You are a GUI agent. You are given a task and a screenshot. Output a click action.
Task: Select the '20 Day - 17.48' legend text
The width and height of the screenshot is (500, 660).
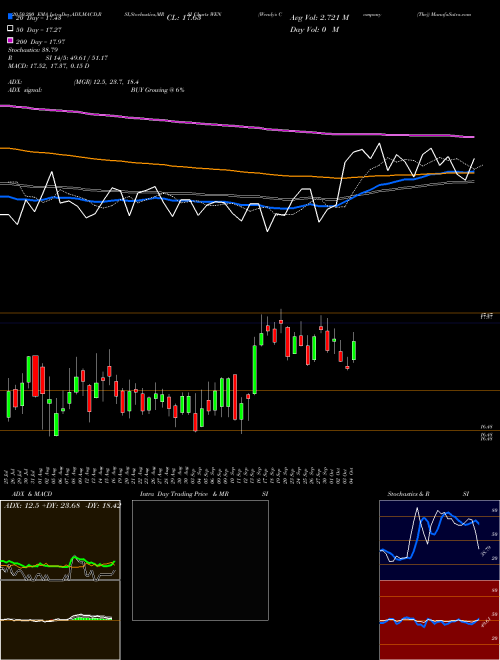point(39,18)
